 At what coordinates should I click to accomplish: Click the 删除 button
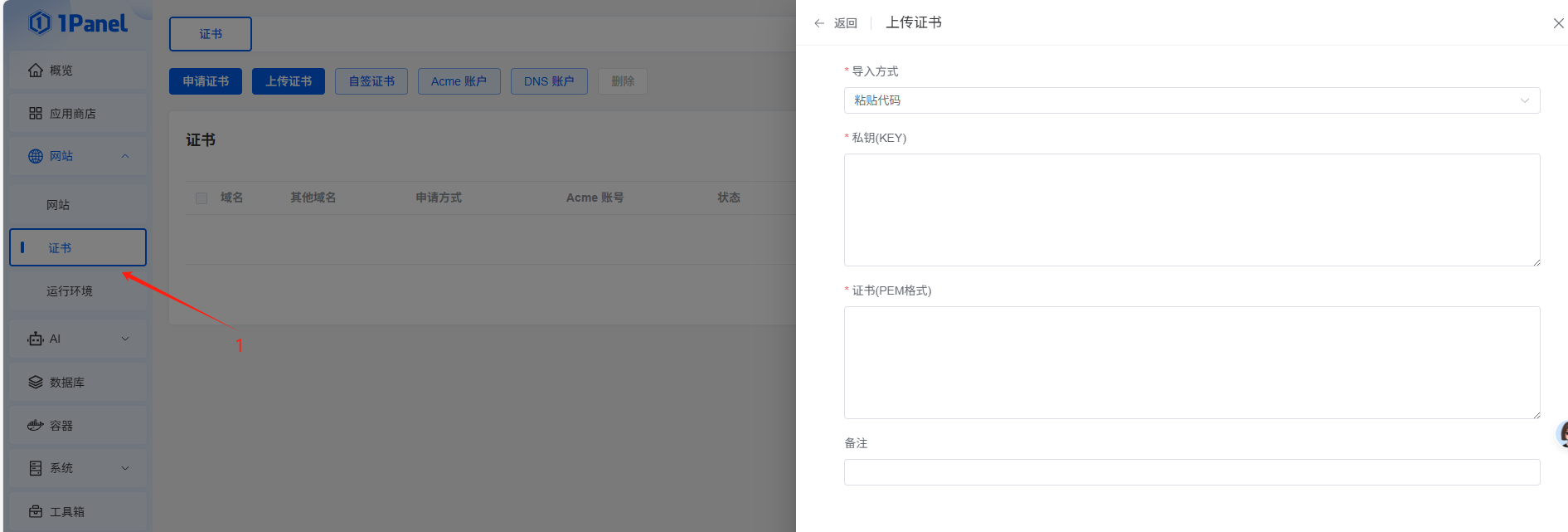623,81
